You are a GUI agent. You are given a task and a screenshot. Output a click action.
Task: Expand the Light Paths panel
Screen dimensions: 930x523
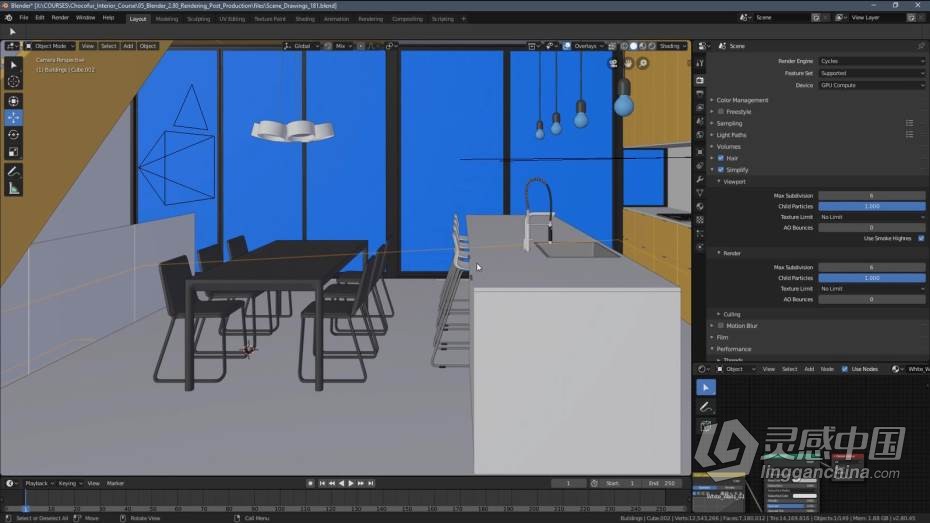coord(731,135)
